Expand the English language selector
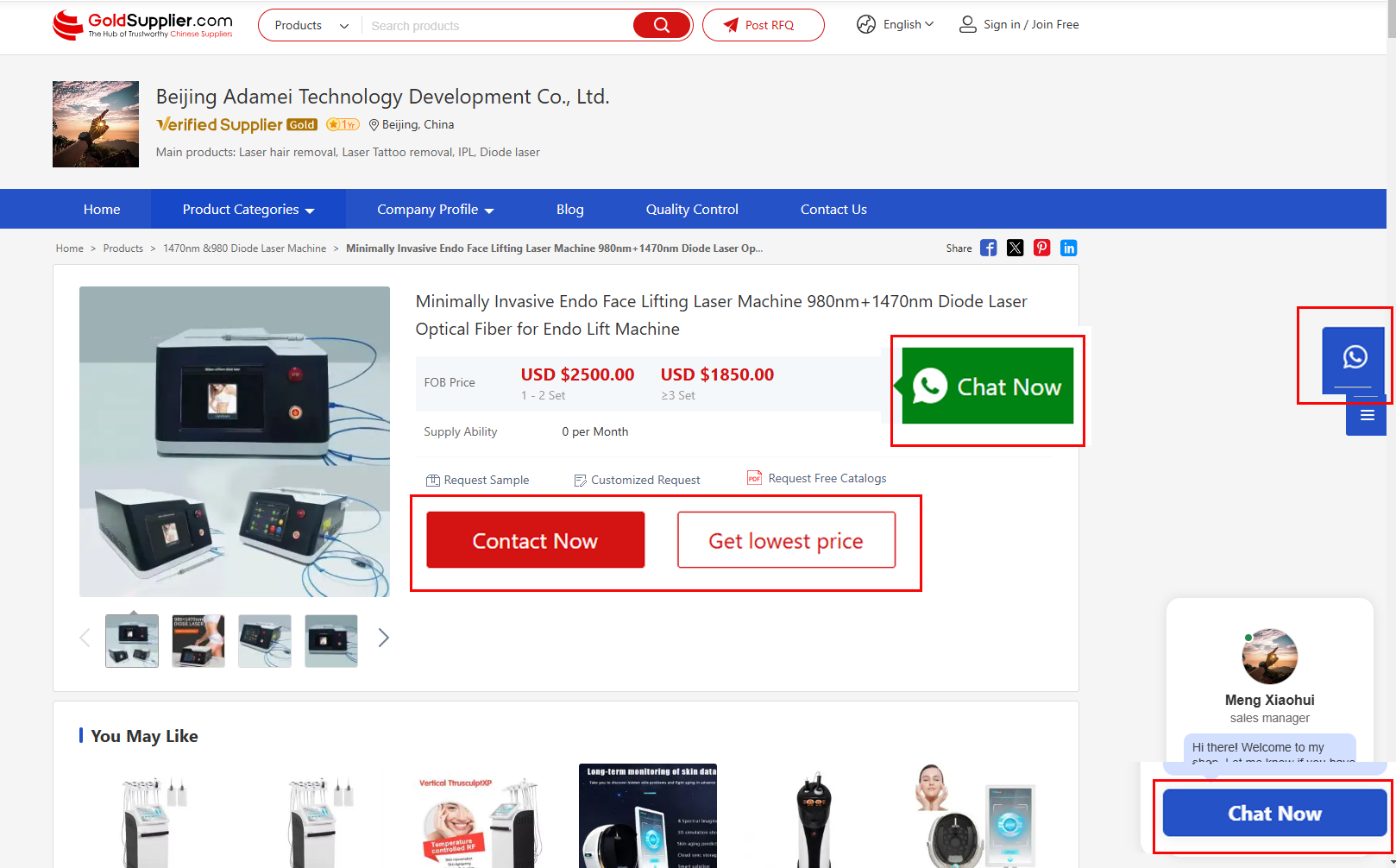Image resolution: width=1396 pixels, height=868 pixels. [896, 25]
